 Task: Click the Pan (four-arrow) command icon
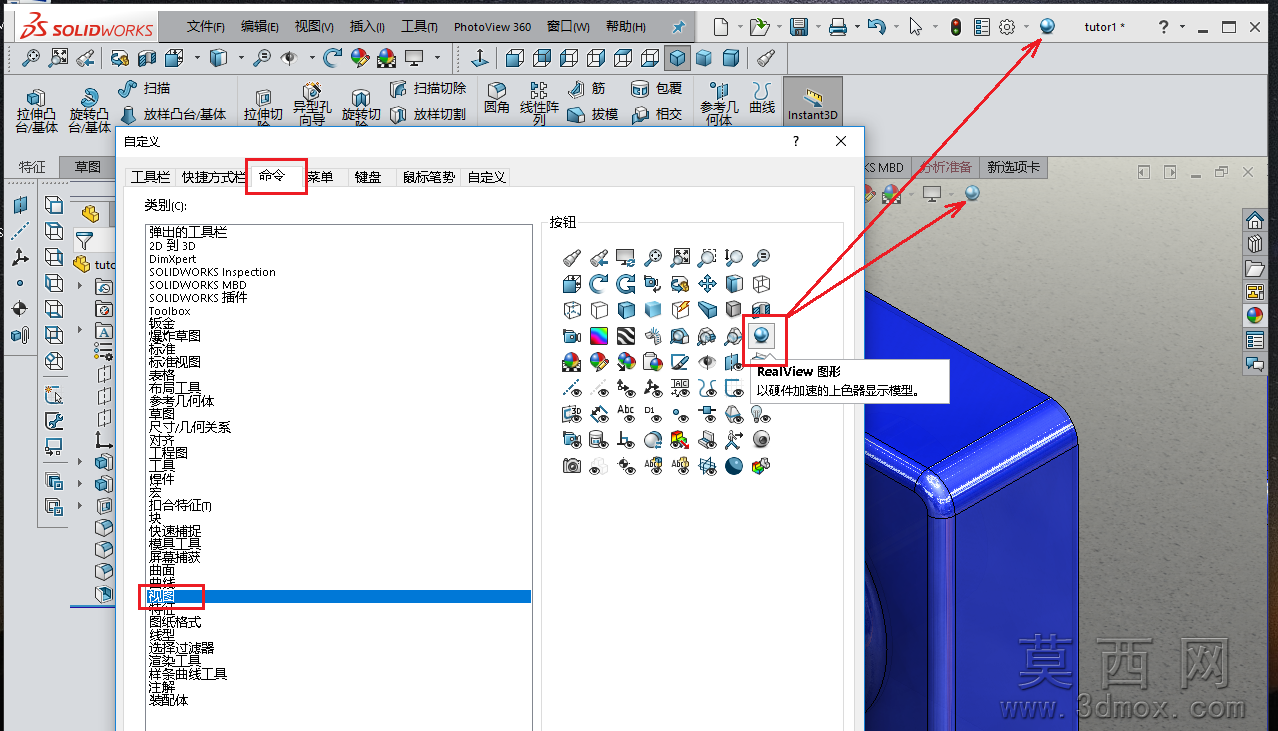(x=707, y=283)
